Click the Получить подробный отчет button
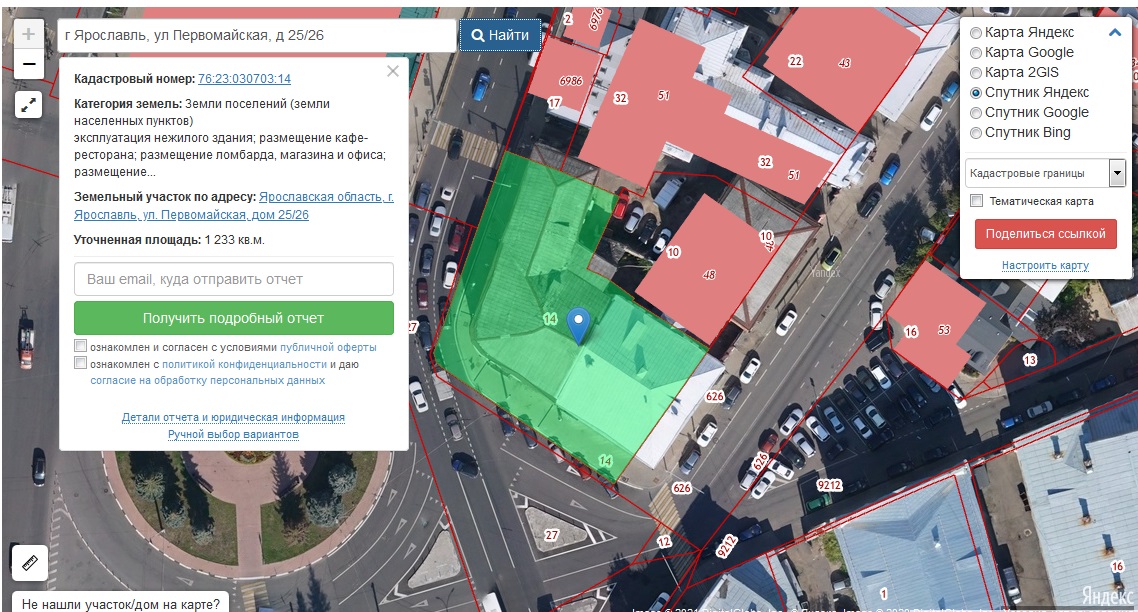This screenshot has width=1138, height=612. pos(234,318)
